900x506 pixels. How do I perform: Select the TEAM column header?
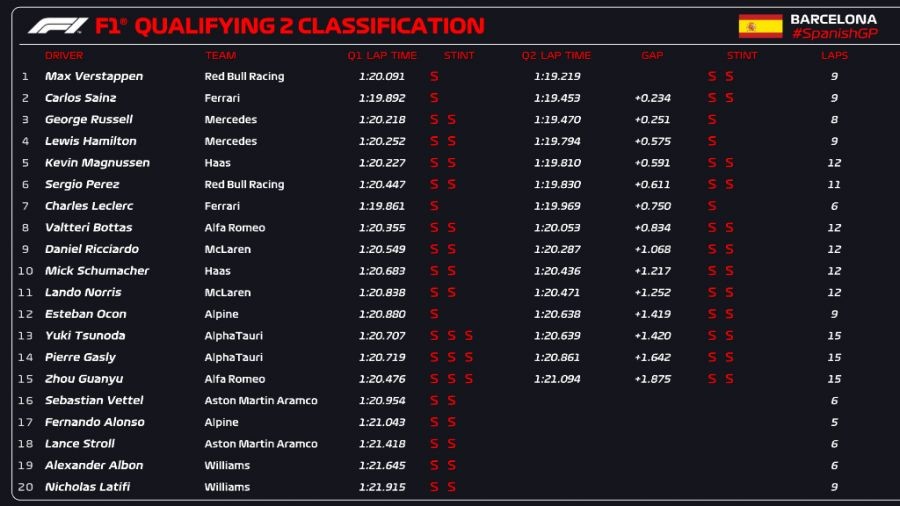point(220,55)
